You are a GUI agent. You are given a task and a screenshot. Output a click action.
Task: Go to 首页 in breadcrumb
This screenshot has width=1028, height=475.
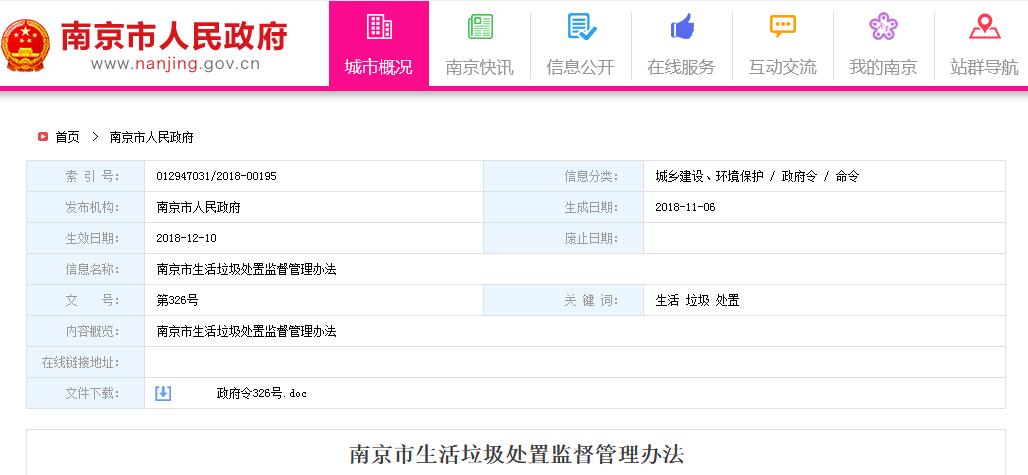(x=67, y=137)
